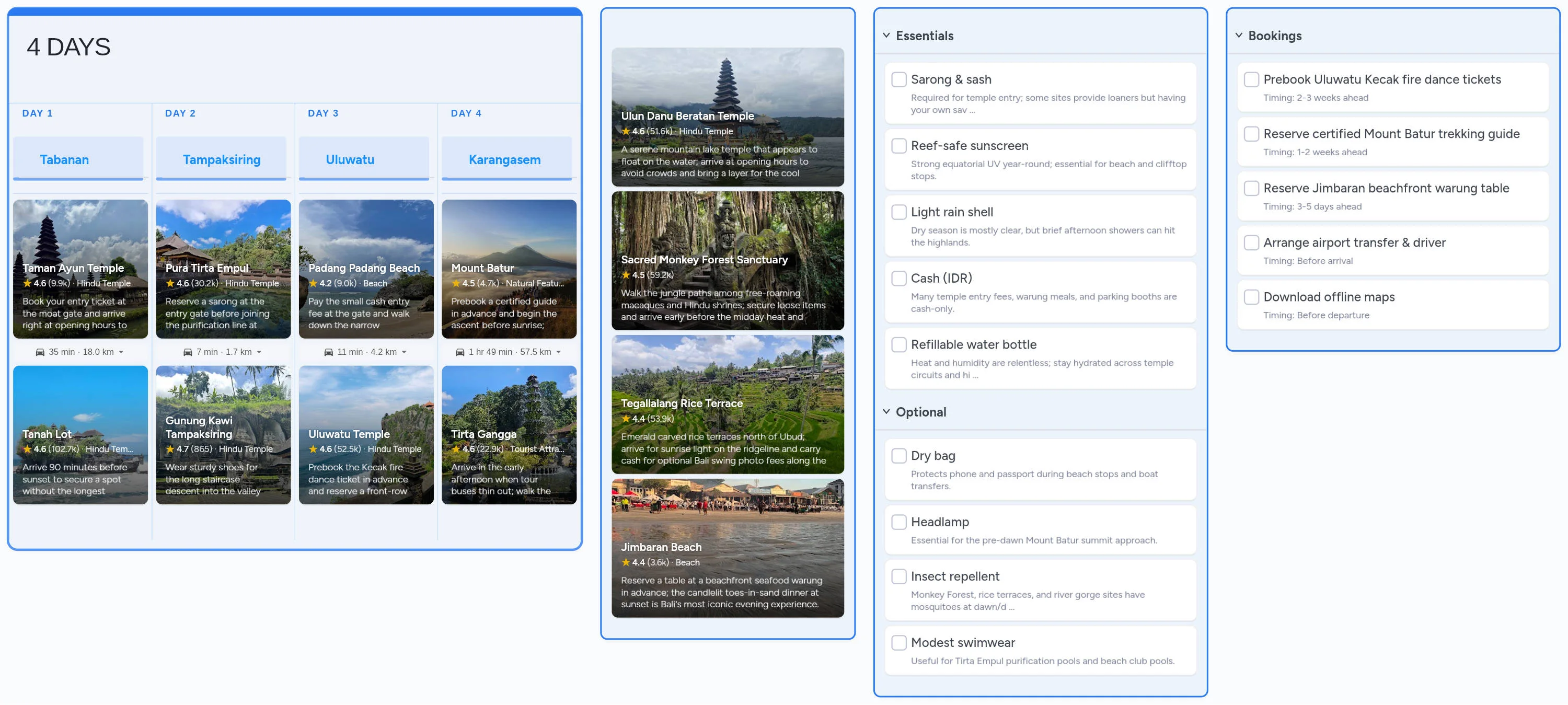Open the Mount Batur card
This screenshot has height=705, width=1568.
click(510, 269)
